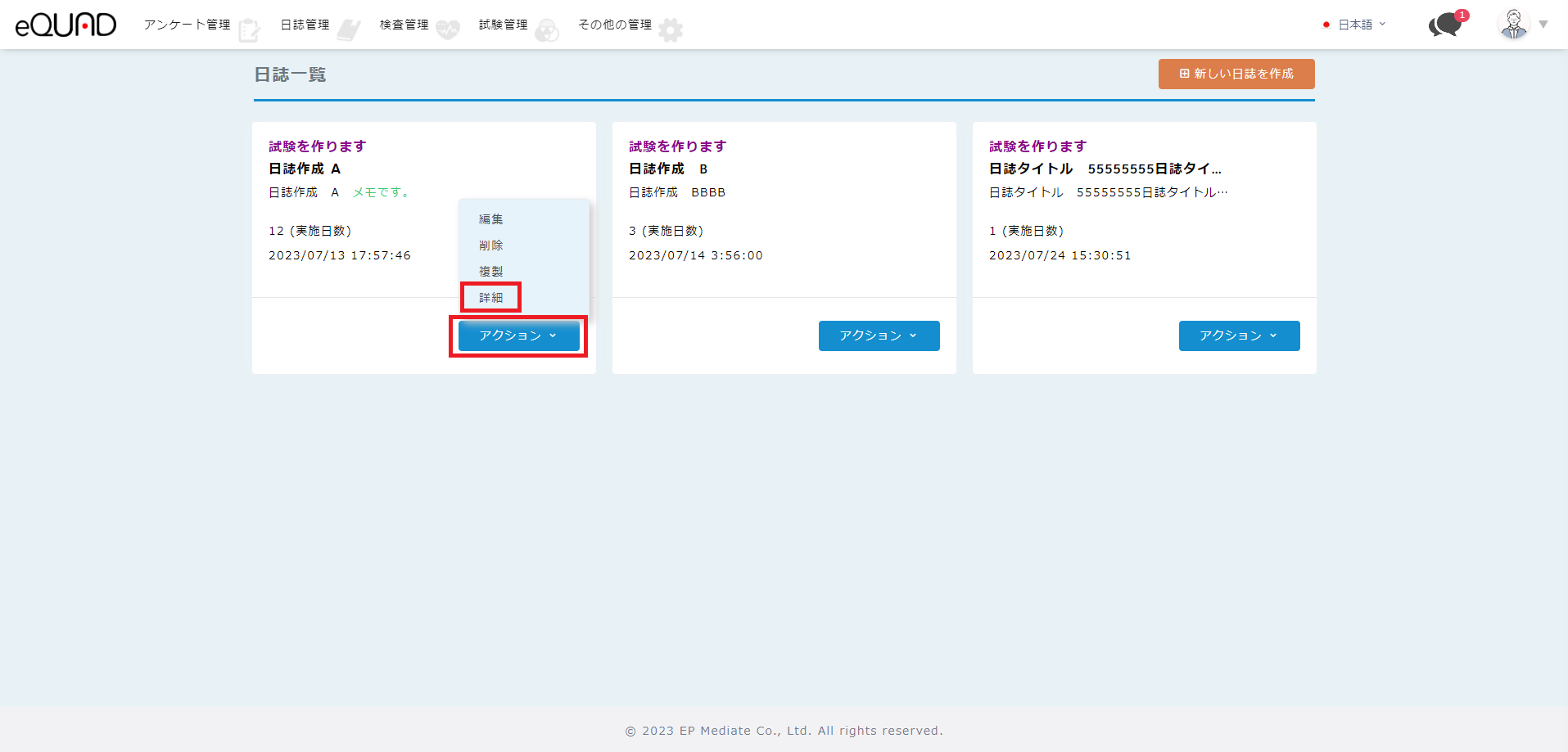Click the trial management icon
The height and width of the screenshot is (752, 1568).
546,30
